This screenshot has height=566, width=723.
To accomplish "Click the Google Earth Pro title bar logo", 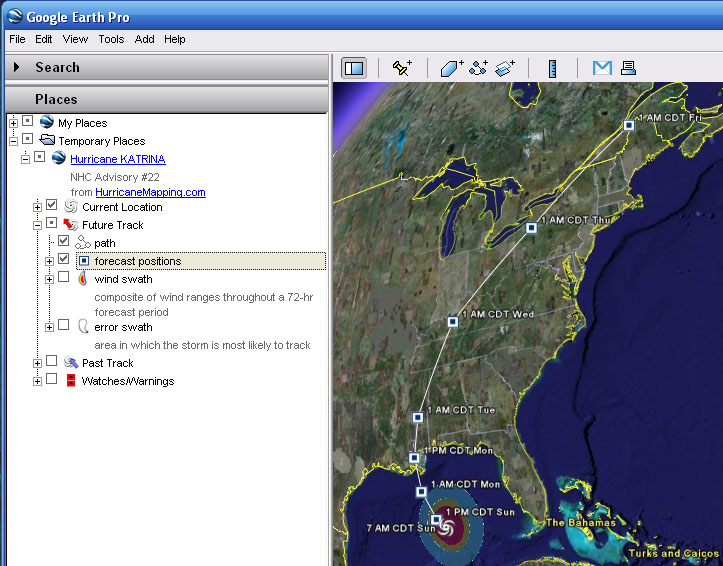I will point(15,16).
